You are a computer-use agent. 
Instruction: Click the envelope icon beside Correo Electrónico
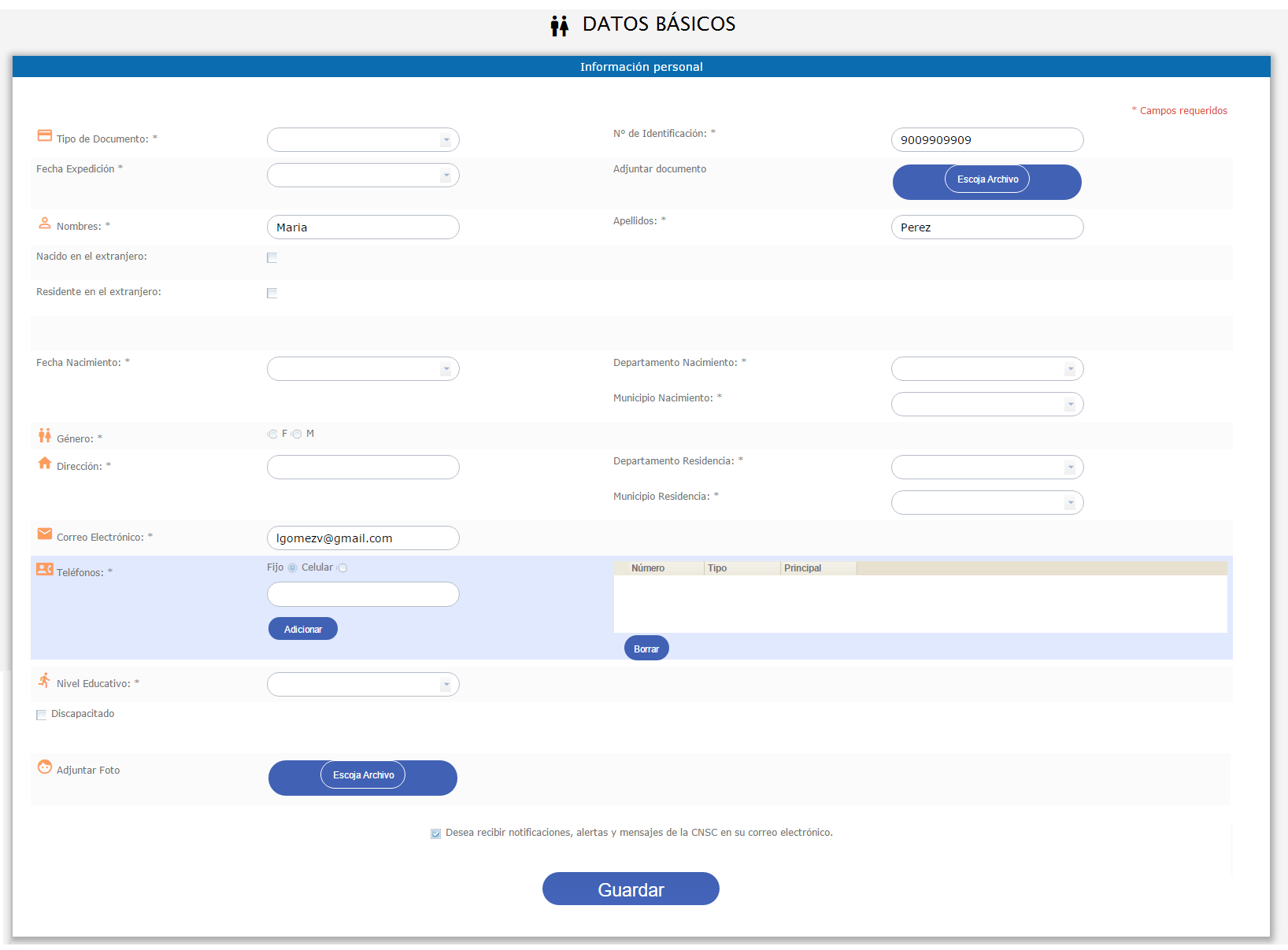[45, 534]
